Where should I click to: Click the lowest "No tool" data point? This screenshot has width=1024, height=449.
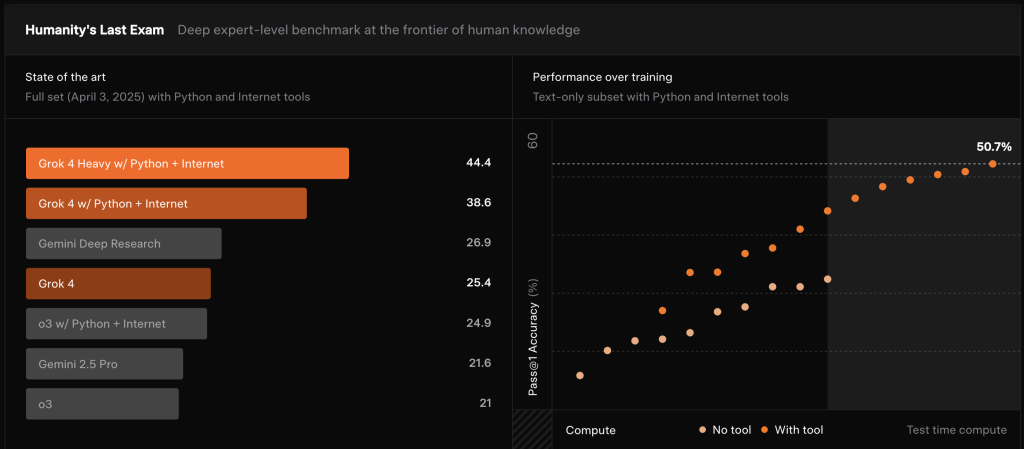(580, 376)
